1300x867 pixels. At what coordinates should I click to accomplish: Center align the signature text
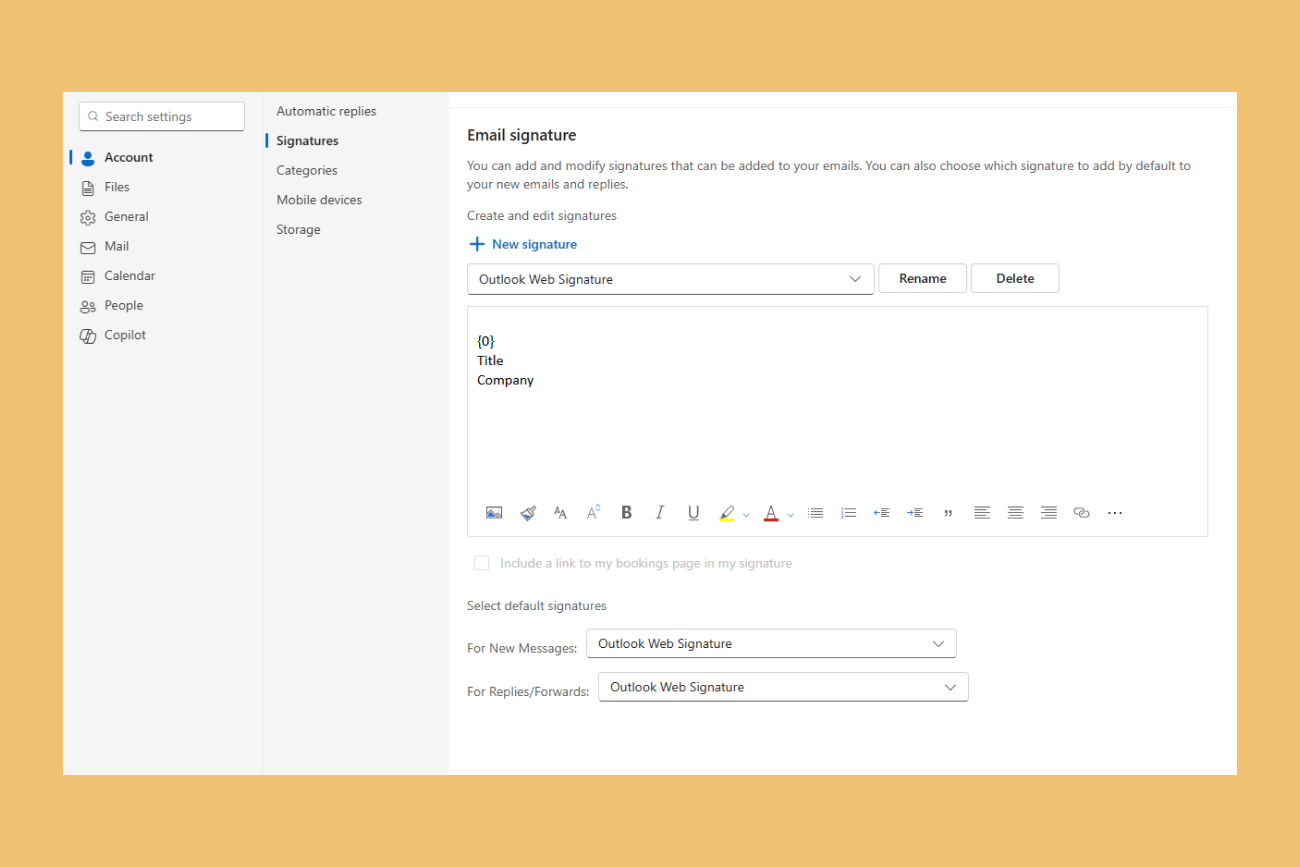(x=1015, y=513)
